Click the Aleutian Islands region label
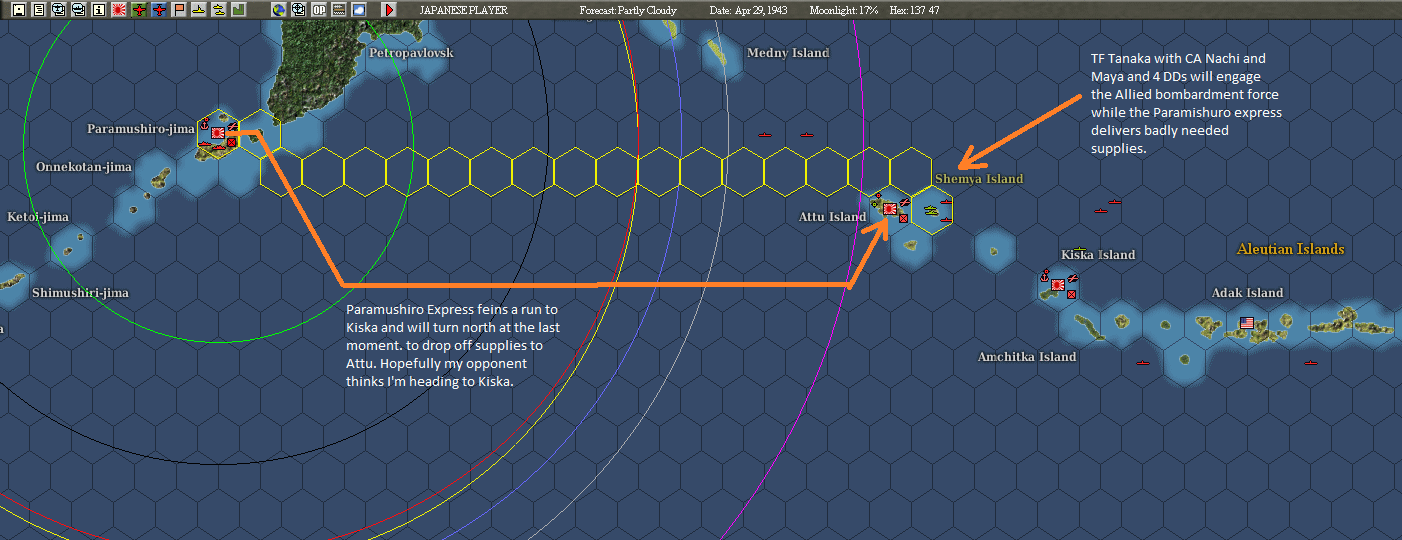 tap(1290, 249)
